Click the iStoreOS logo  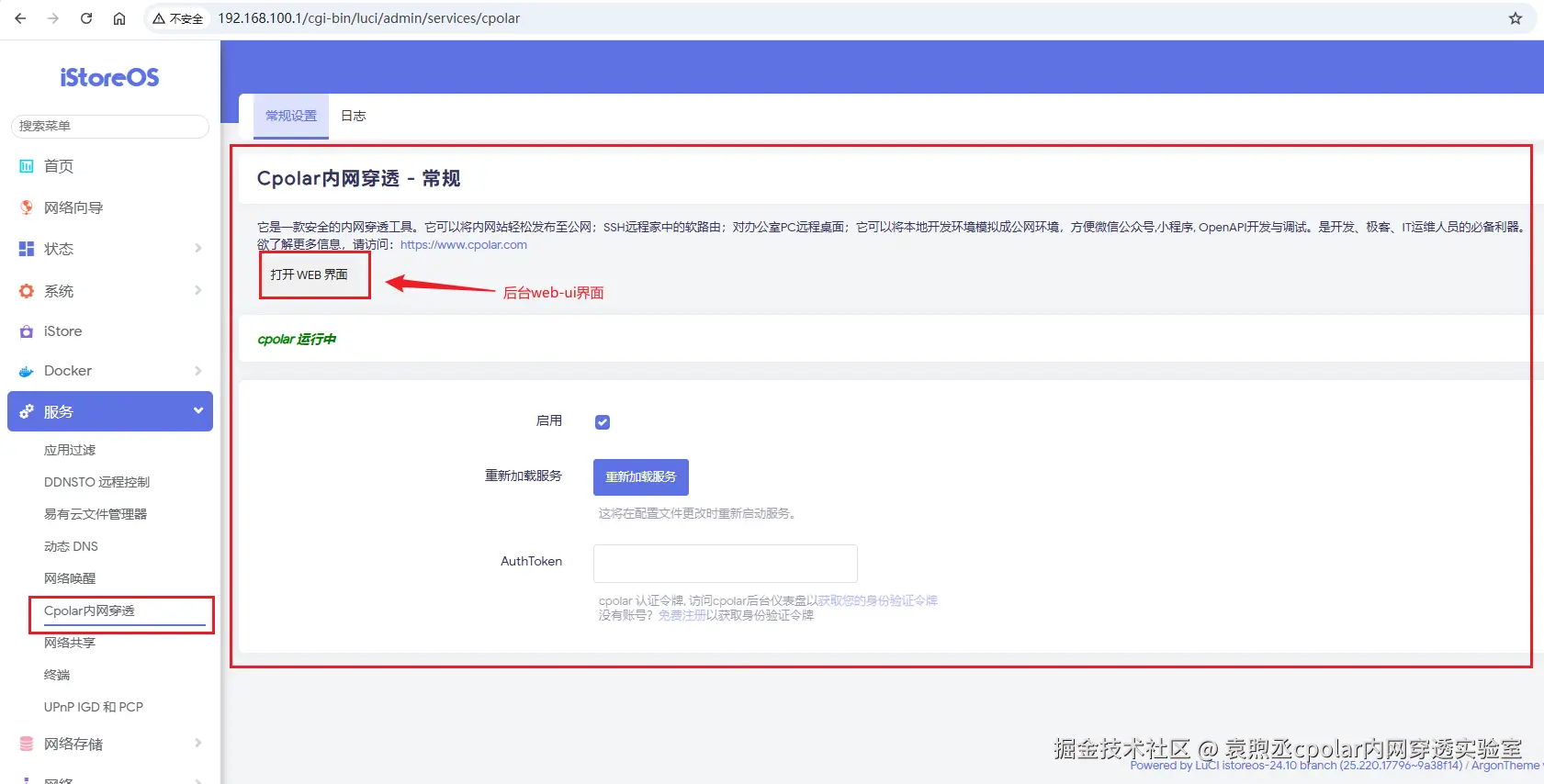[x=109, y=78]
